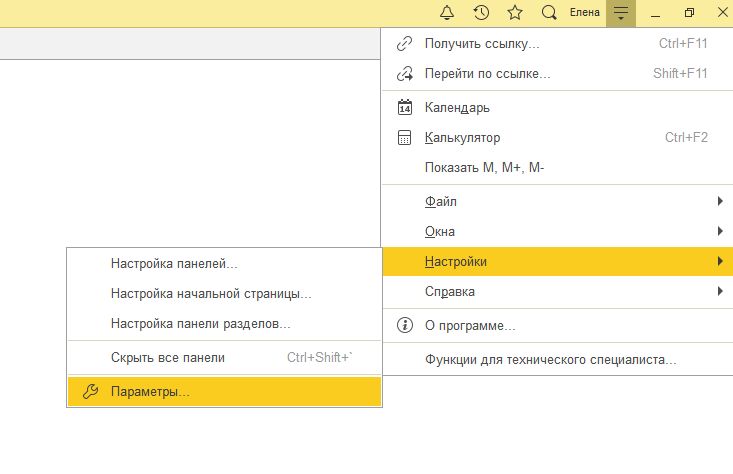Open the notifications bell icon
Image resolution: width=733 pixels, height=474 pixels.
pyautogui.click(x=447, y=13)
